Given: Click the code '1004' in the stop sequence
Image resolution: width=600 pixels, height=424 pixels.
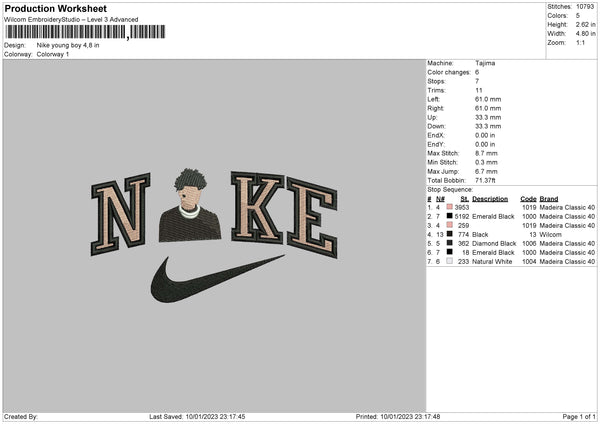Looking at the screenshot, I should (529, 262).
